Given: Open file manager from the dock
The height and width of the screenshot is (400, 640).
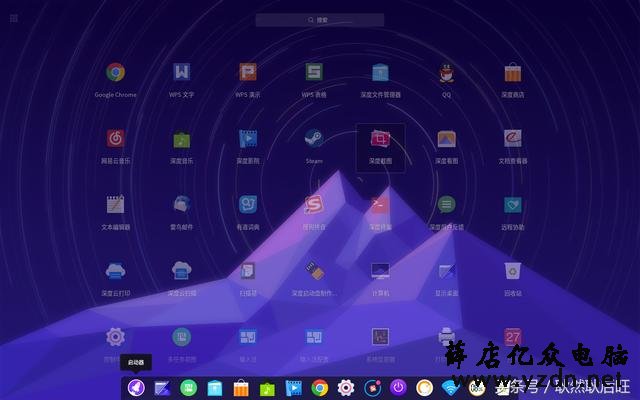Looking at the screenshot, I should (215, 388).
